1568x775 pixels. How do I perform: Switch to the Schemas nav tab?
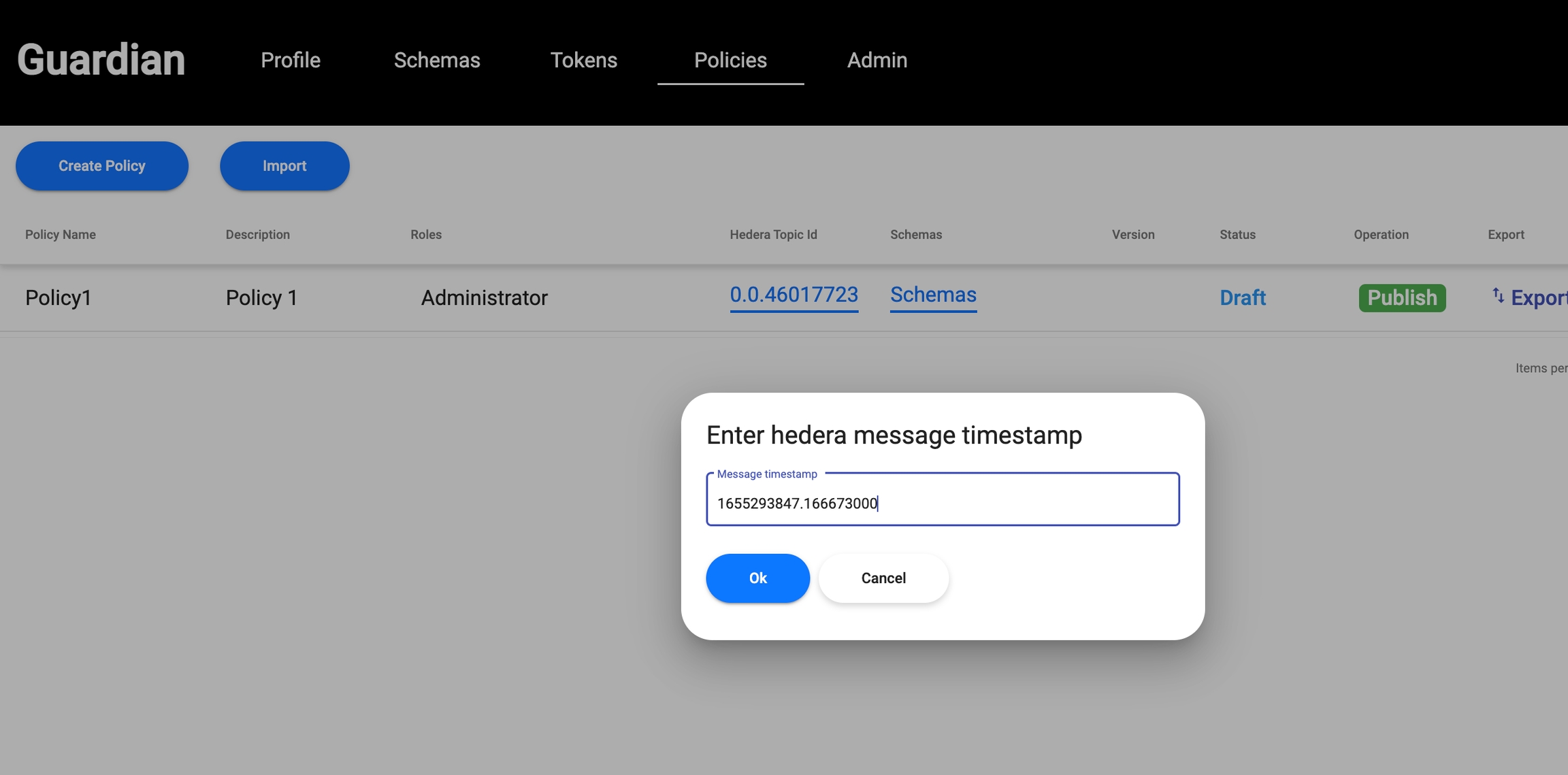click(x=437, y=60)
